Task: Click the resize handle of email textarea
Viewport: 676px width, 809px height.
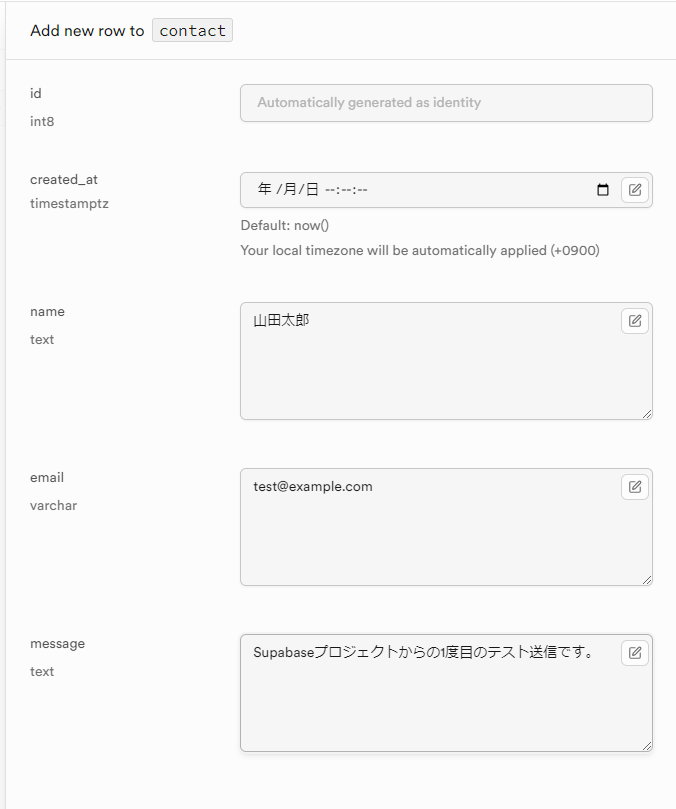Action: pyautogui.click(x=646, y=579)
